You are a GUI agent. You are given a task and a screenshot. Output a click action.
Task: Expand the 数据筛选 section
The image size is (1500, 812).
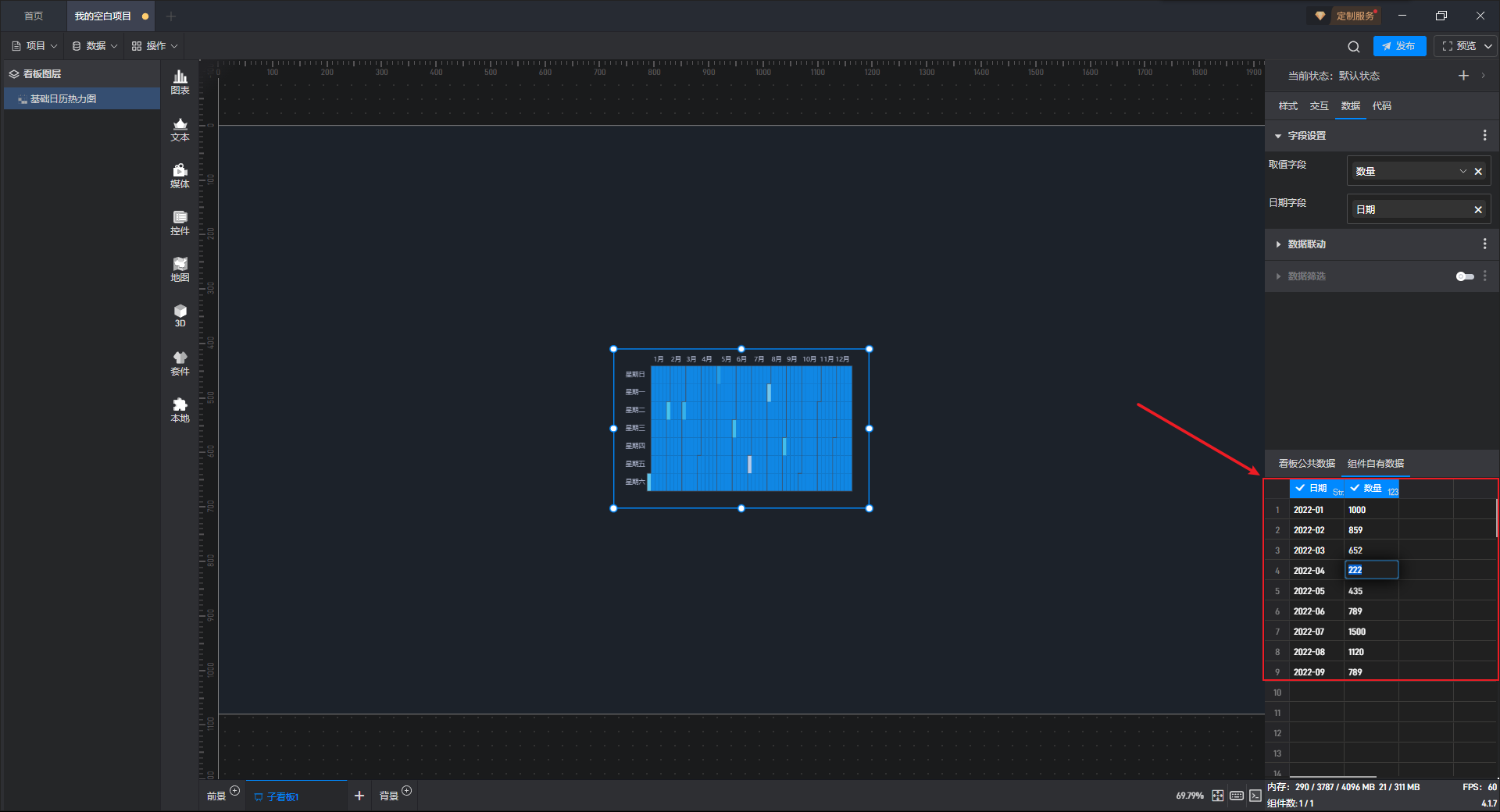[x=1278, y=276]
